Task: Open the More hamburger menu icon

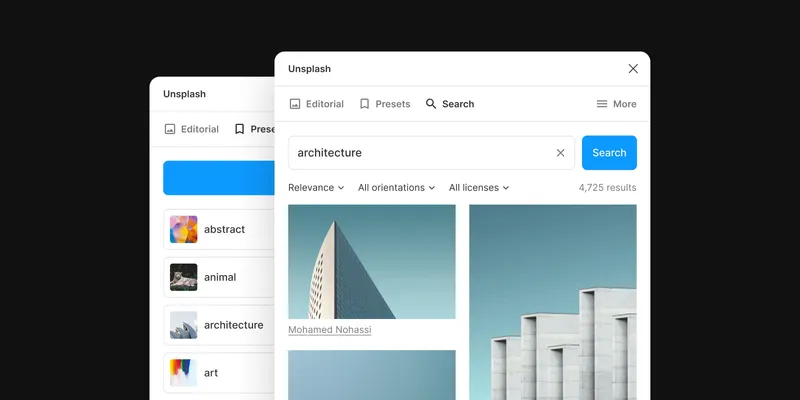Action: coord(602,104)
